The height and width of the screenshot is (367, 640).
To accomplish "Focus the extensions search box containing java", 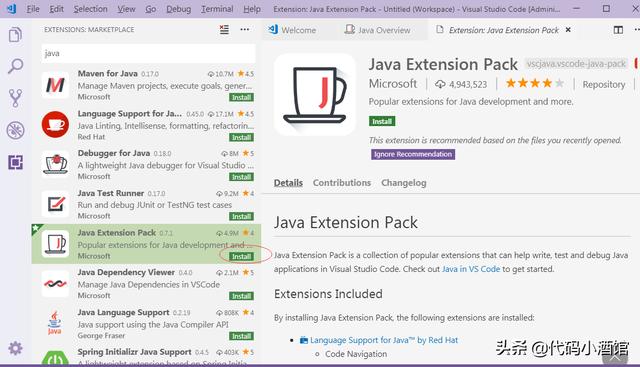I will point(148,53).
